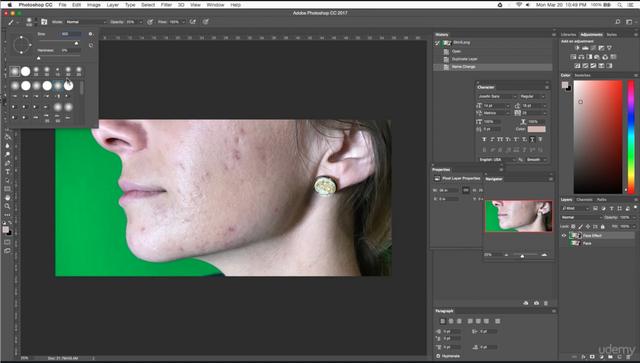The height and width of the screenshot is (363, 640).
Task: Open the Layer menu
Action: [x=113, y=5]
